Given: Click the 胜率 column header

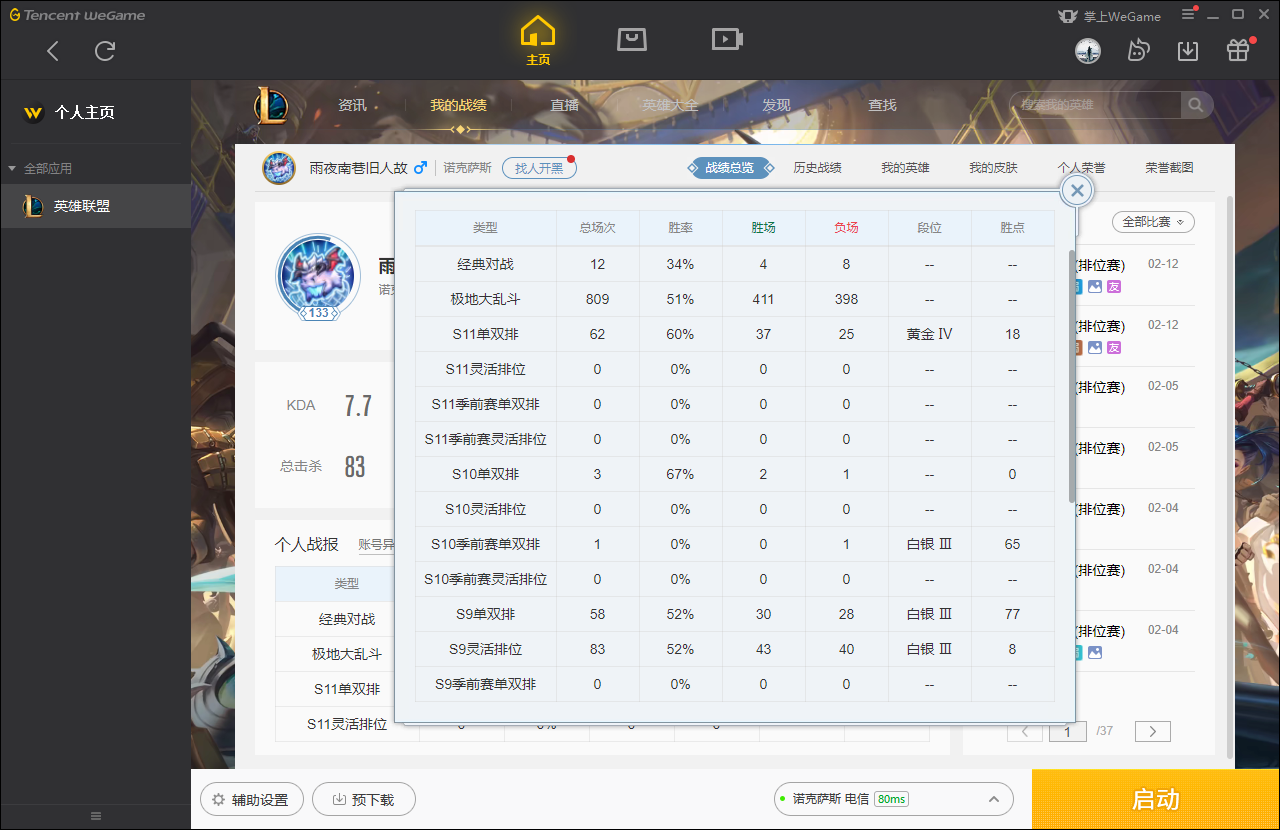Looking at the screenshot, I should tap(680, 228).
